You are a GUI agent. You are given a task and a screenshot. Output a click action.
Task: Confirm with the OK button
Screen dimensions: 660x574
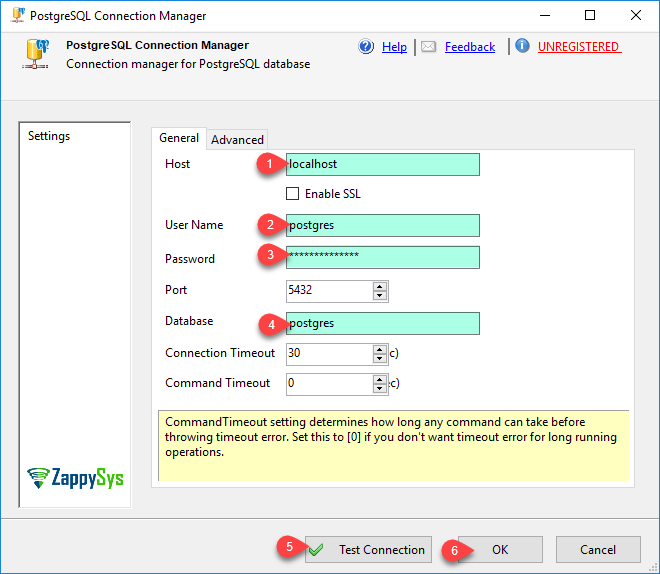(x=500, y=549)
